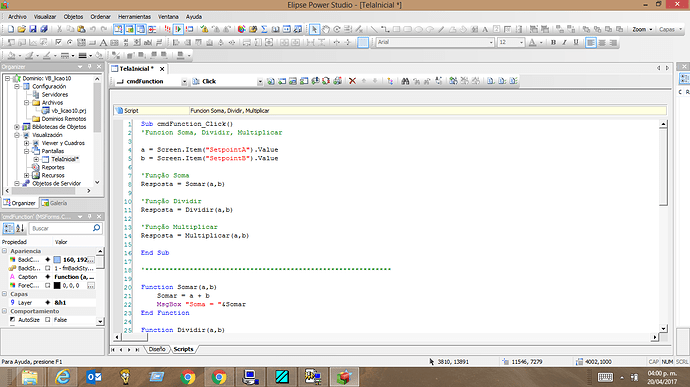The width and height of the screenshot is (690, 387).
Task: Run the application with the green play icon
Action: tap(178, 29)
